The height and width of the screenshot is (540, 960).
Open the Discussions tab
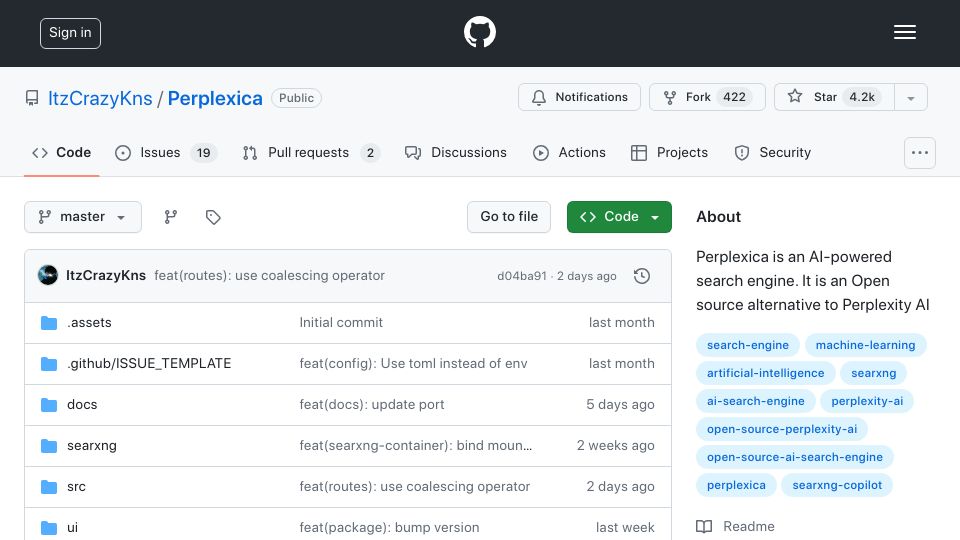[x=456, y=152]
